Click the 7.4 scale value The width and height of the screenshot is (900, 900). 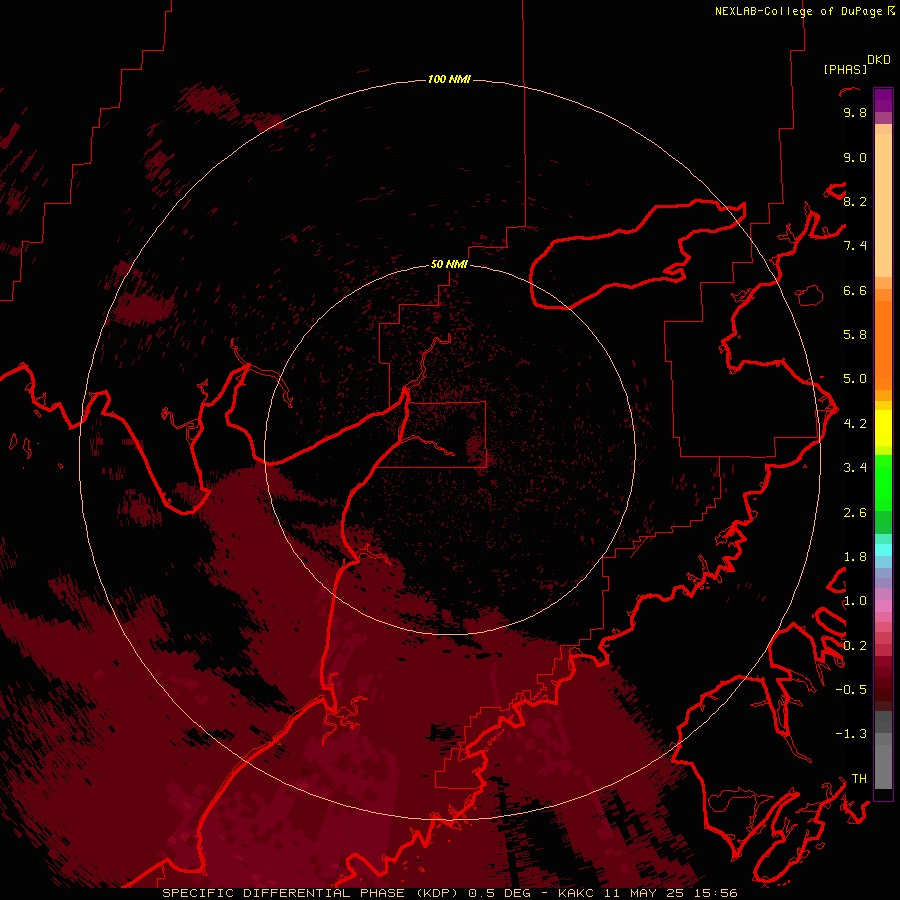coord(855,246)
